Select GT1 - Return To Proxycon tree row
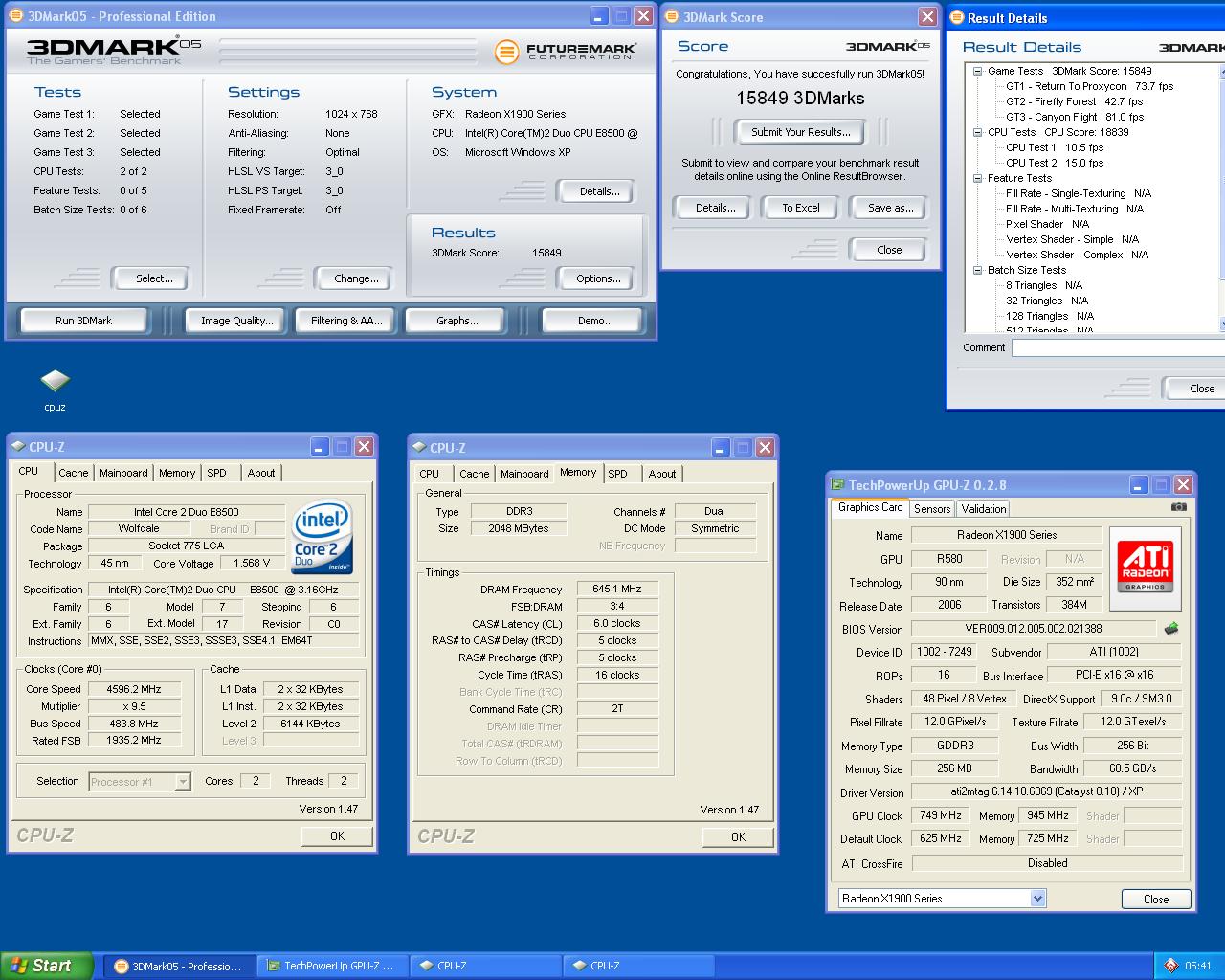Image resolution: width=1225 pixels, height=980 pixels. [1089, 86]
